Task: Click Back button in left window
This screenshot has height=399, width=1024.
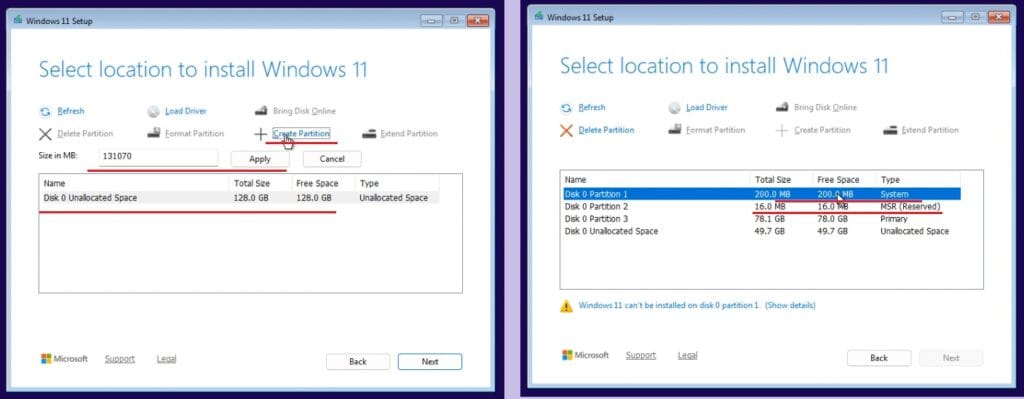Action: [358, 362]
